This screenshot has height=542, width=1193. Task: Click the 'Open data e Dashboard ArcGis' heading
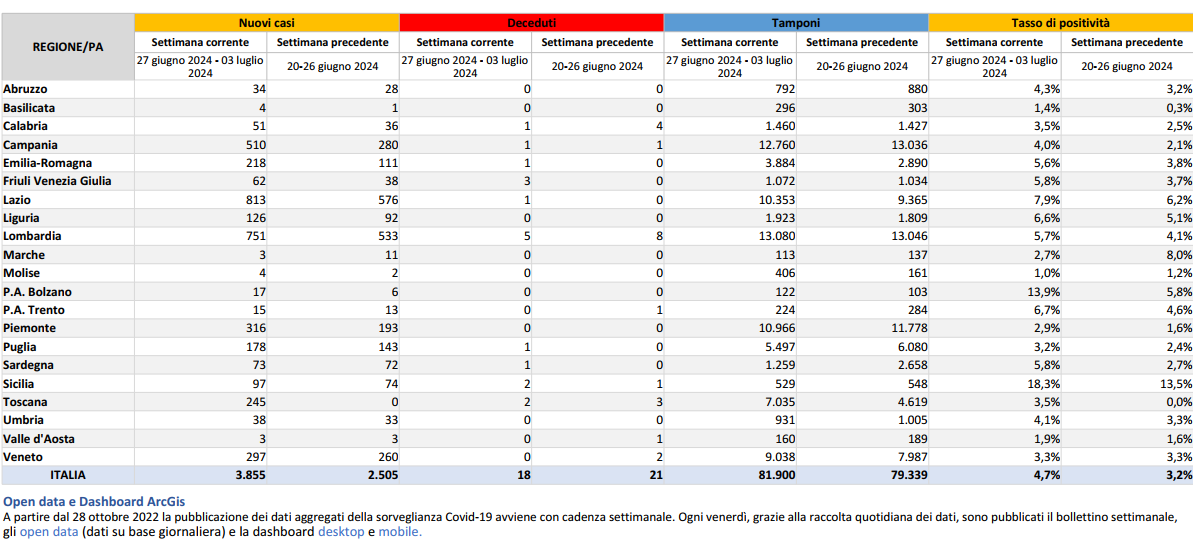click(94, 501)
